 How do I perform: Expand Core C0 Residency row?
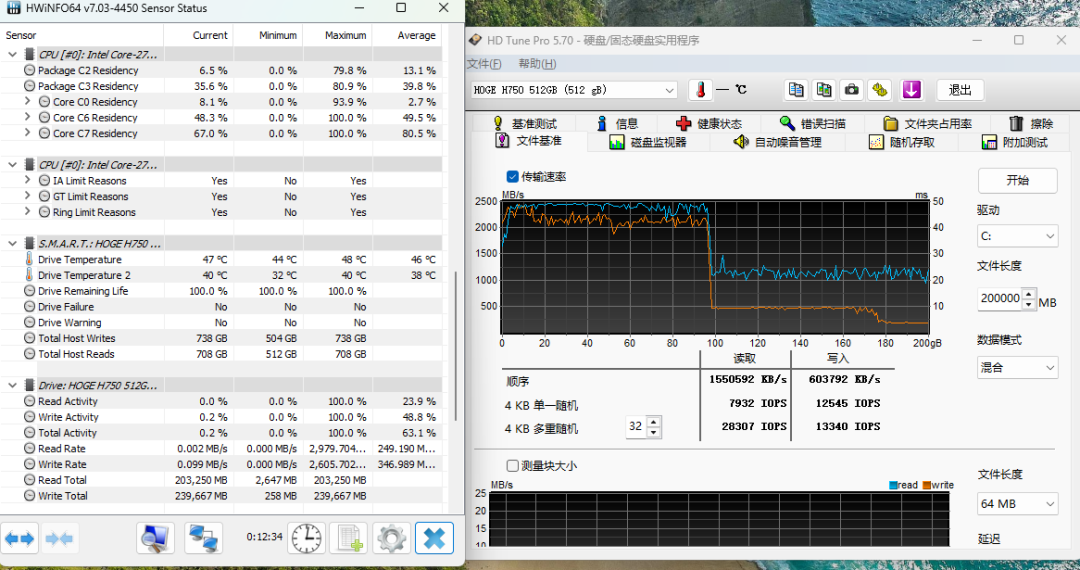pos(28,101)
